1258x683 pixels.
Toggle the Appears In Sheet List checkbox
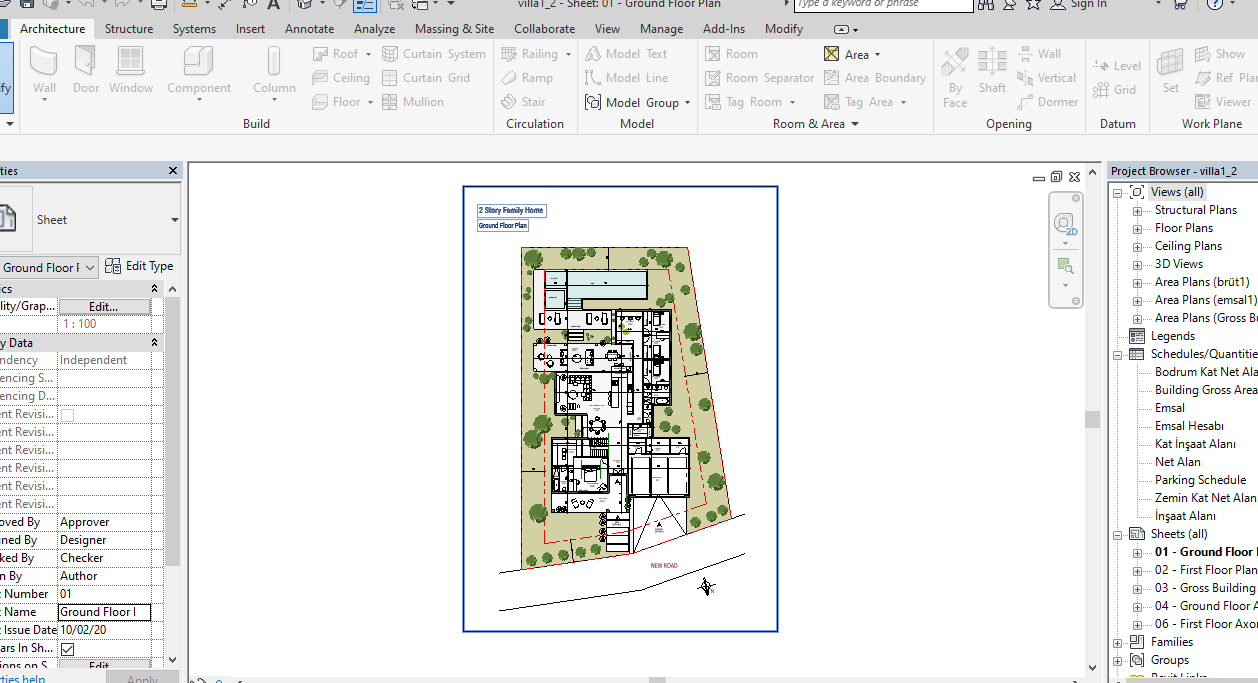click(x=67, y=648)
